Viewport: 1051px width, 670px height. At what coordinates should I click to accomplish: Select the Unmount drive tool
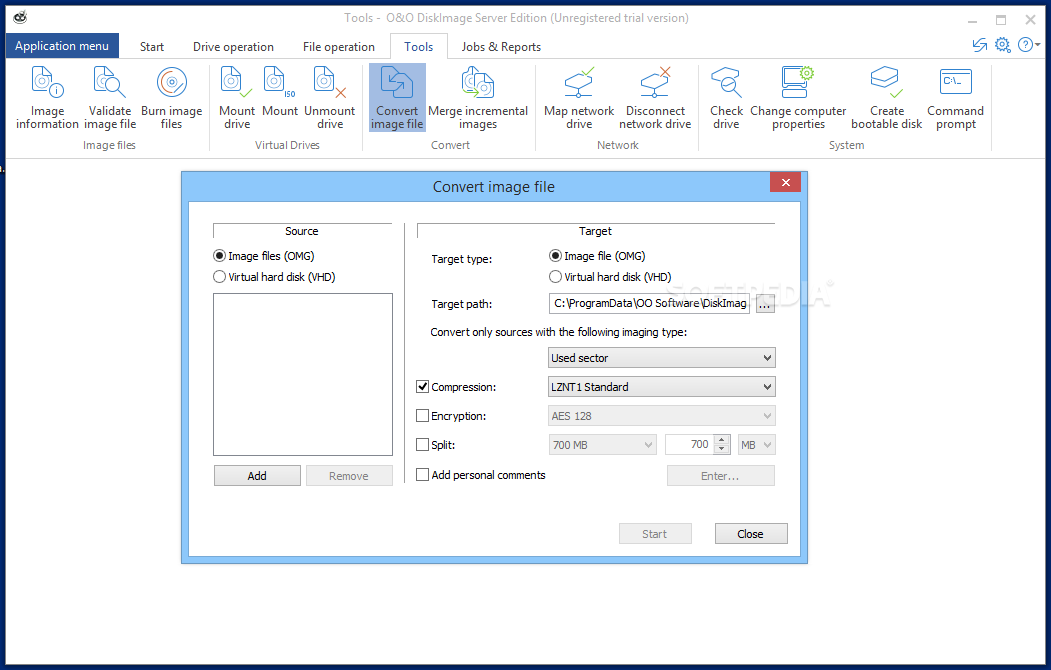coord(330,98)
